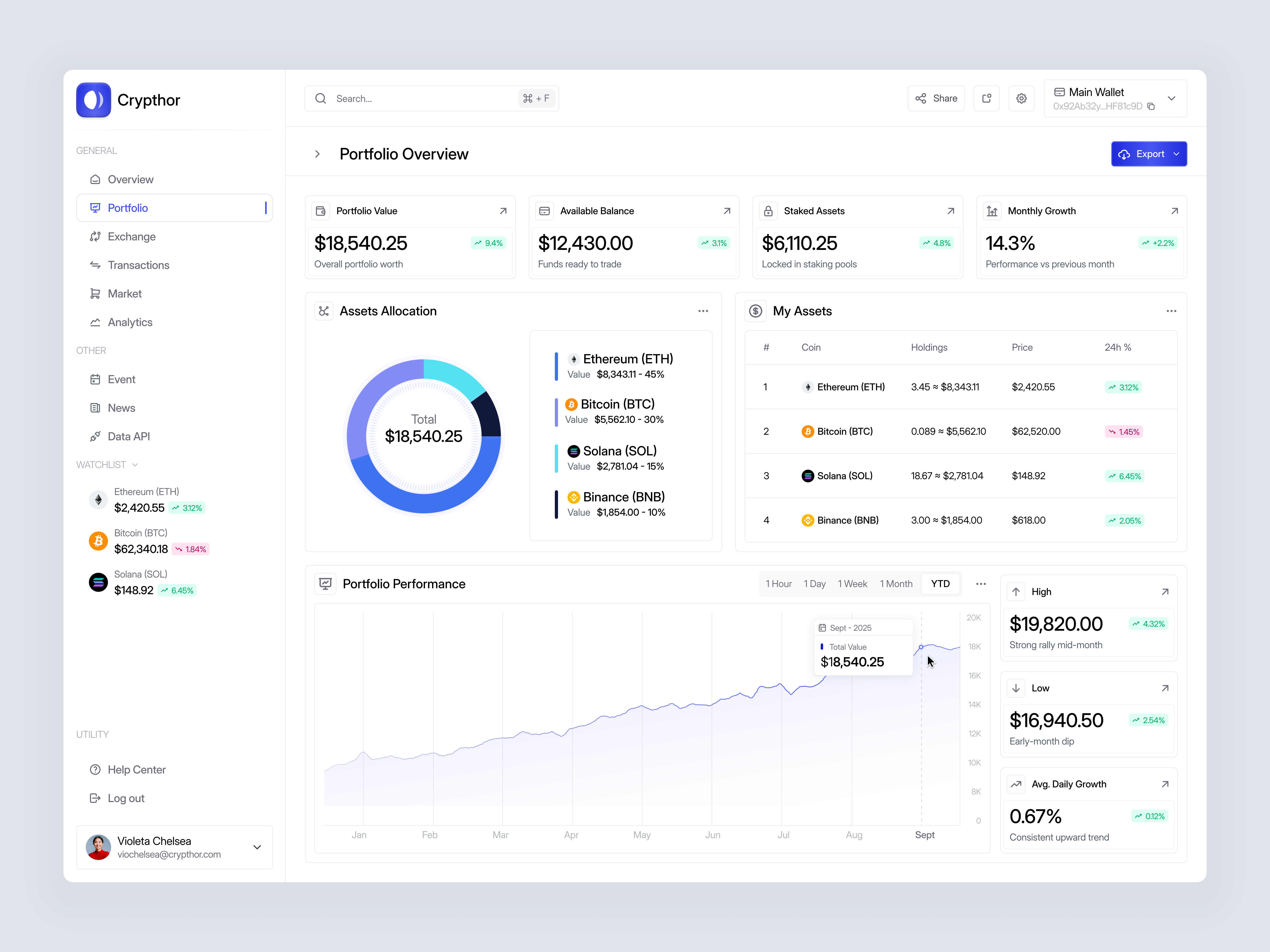Open the Main Wallet dropdown
The height and width of the screenshot is (952, 1270).
[1172, 98]
